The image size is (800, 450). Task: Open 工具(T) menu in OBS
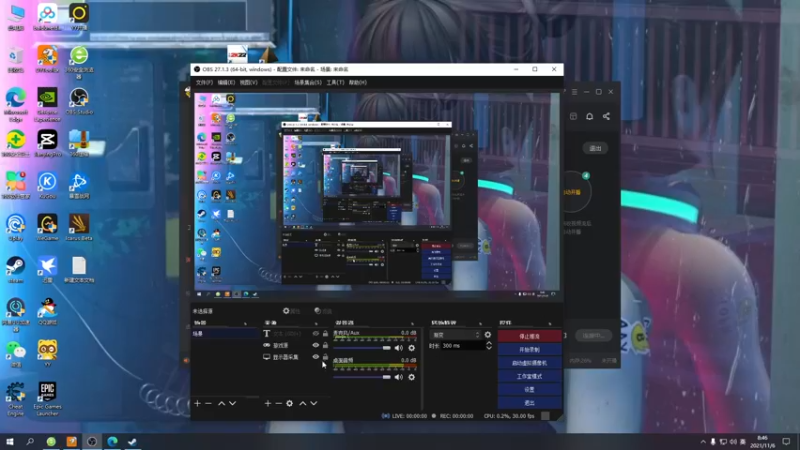[335, 83]
